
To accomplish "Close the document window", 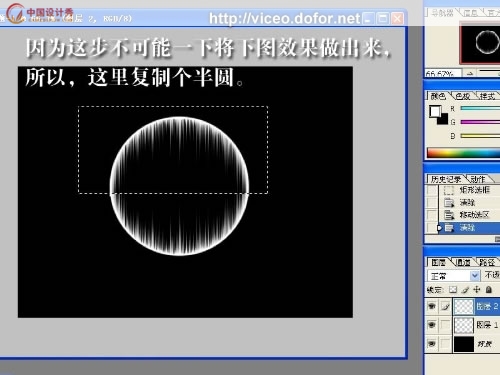I will [397, 18].
